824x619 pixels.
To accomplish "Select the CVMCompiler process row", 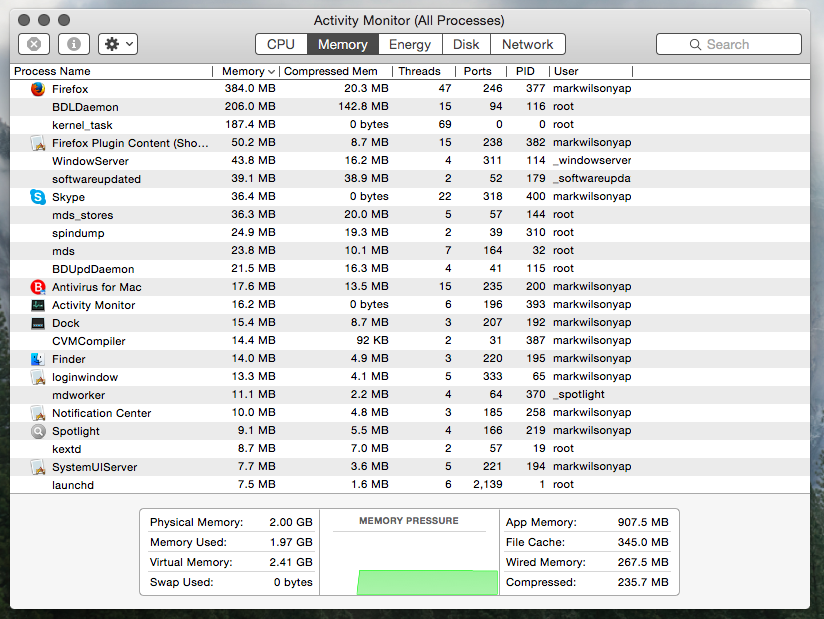I will tap(410, 341).
